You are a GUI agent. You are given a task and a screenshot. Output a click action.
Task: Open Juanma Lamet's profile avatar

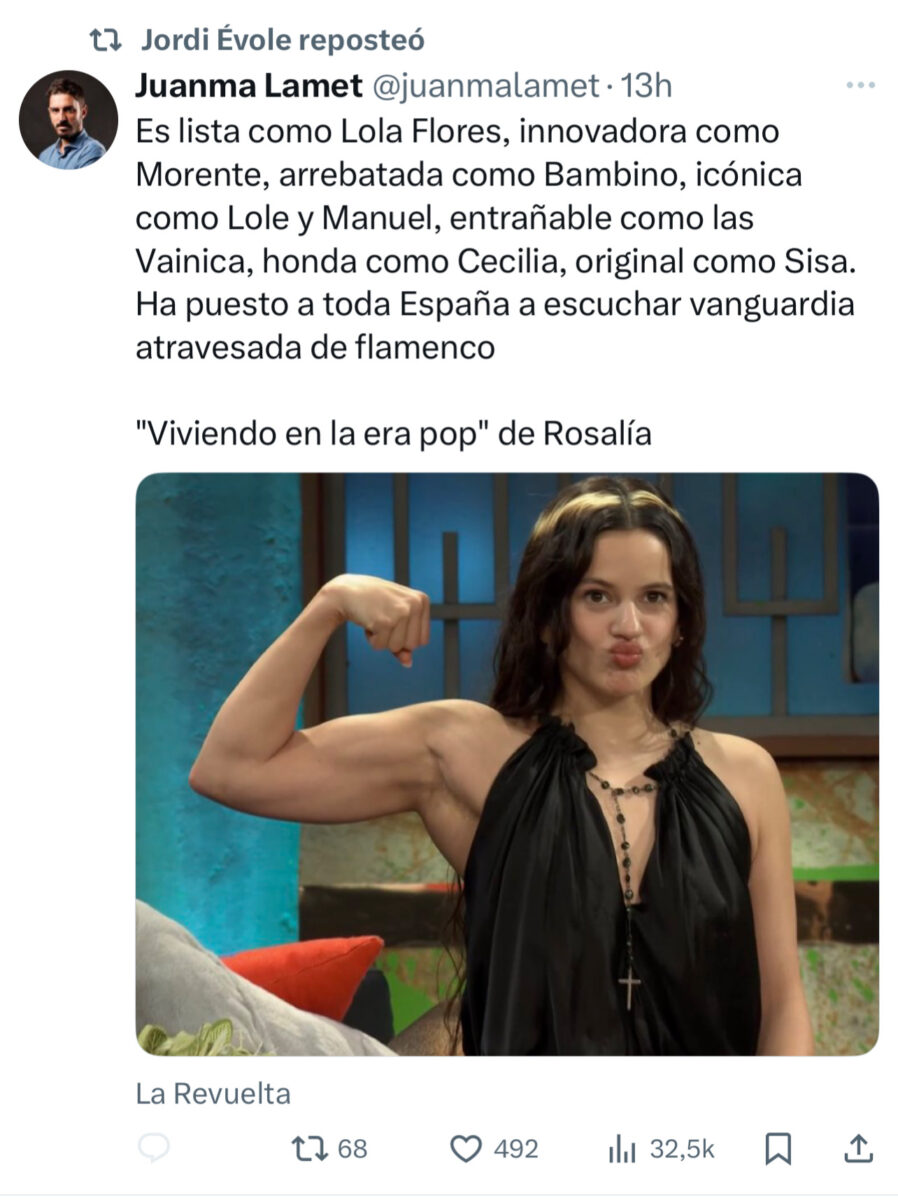(68, 120)
